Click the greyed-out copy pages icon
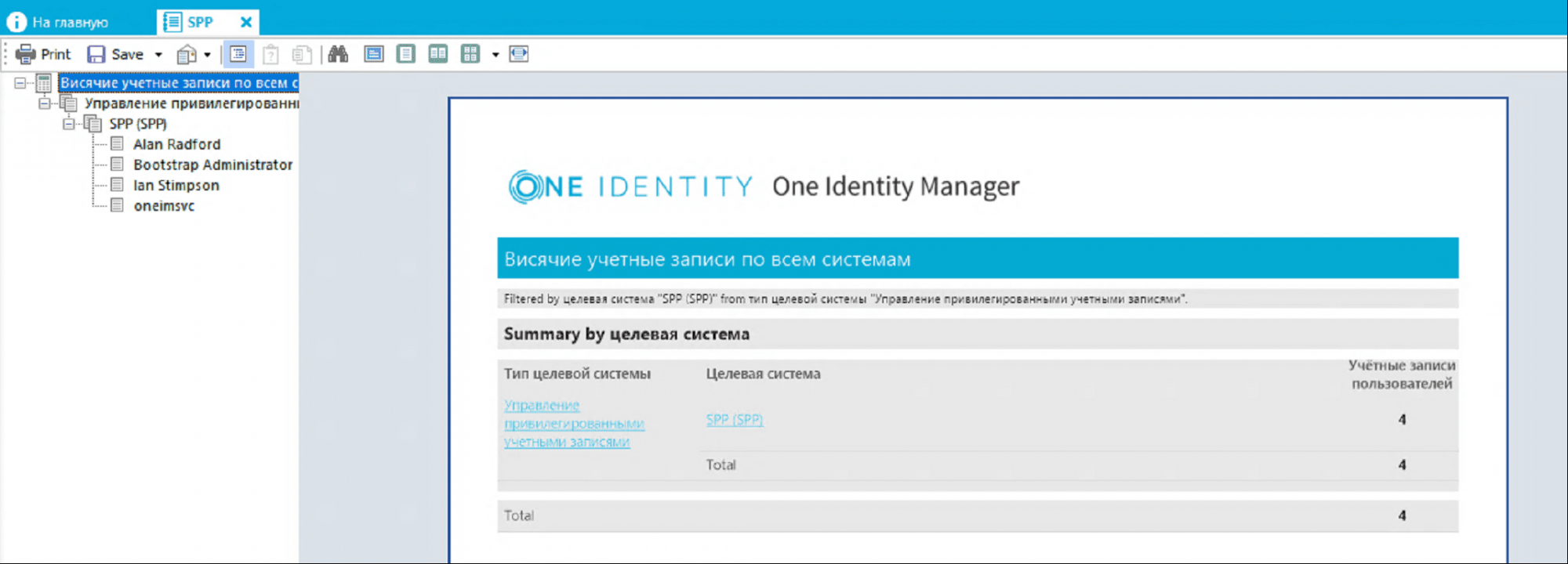1568x564 pixels. click(302, 54)
